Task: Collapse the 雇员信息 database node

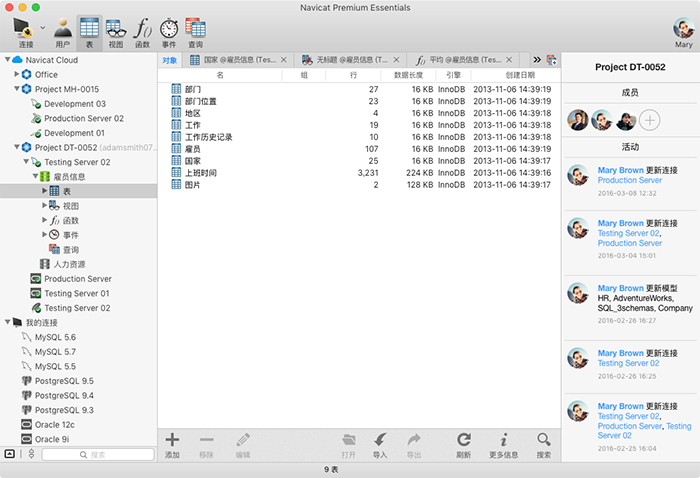Action: (x=35, y=176)
